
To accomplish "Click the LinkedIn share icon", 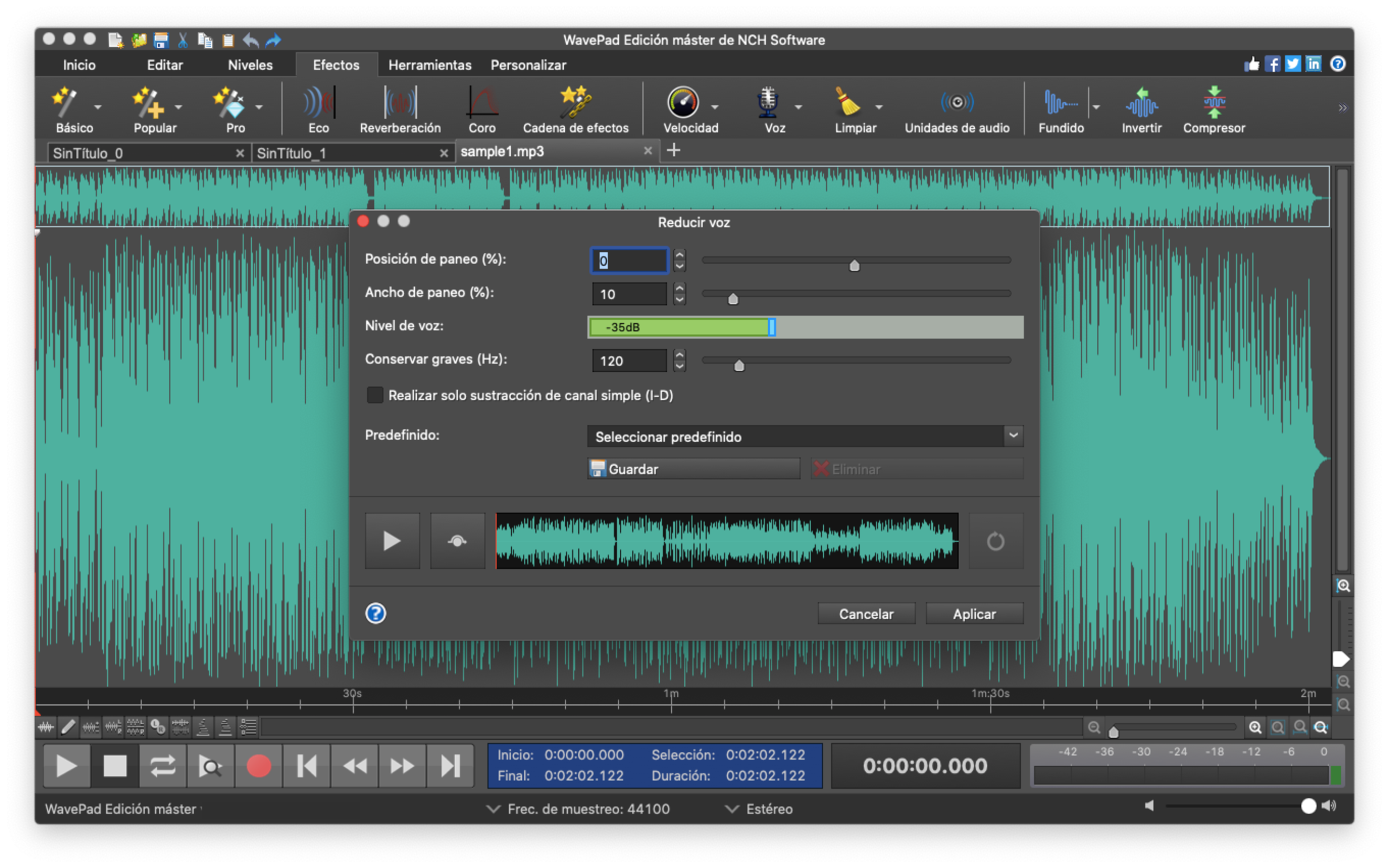I will click(x=1313, y=64).
